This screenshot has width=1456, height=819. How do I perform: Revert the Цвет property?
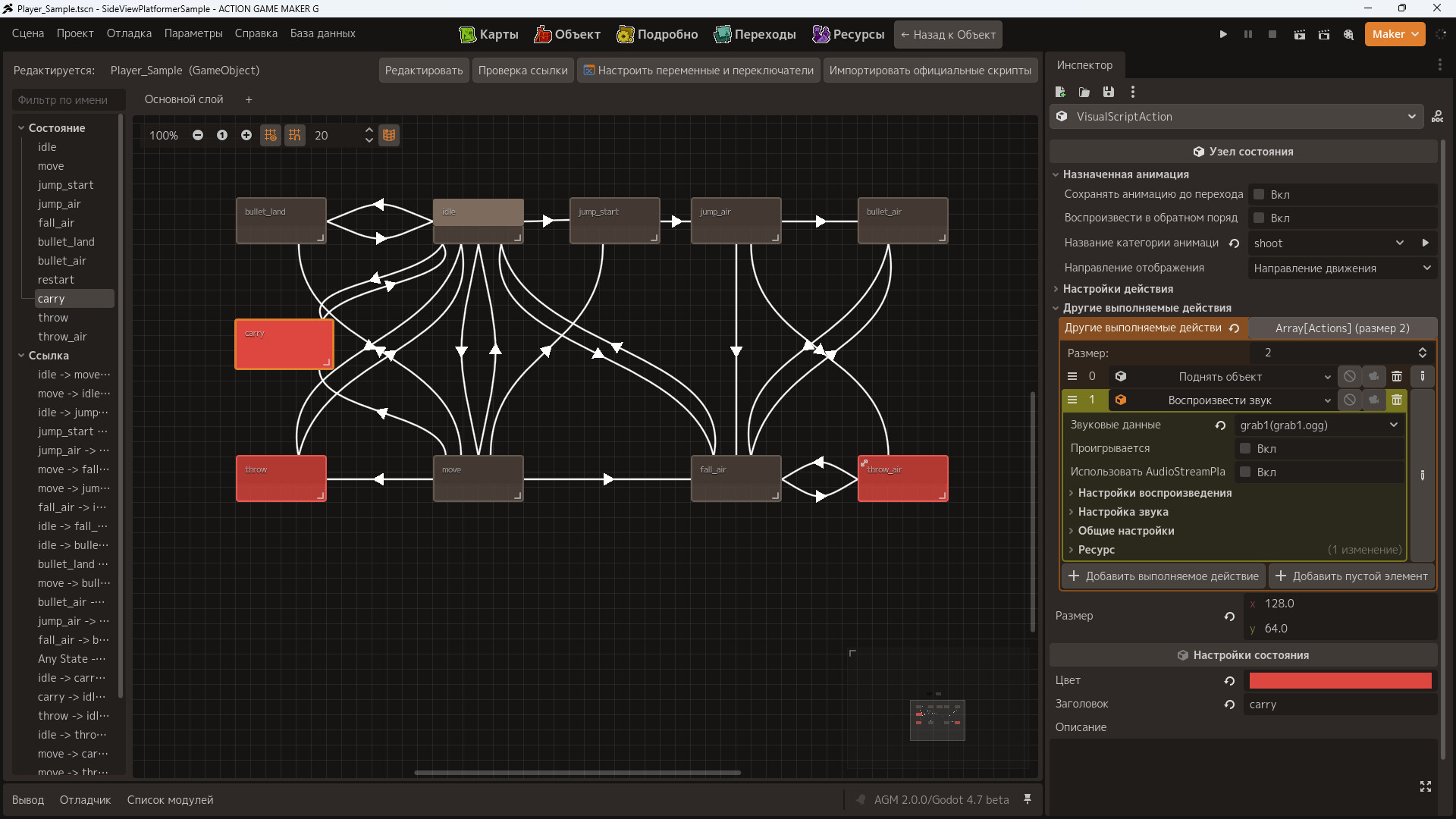pyautogui.click(x=1229, y=681)
